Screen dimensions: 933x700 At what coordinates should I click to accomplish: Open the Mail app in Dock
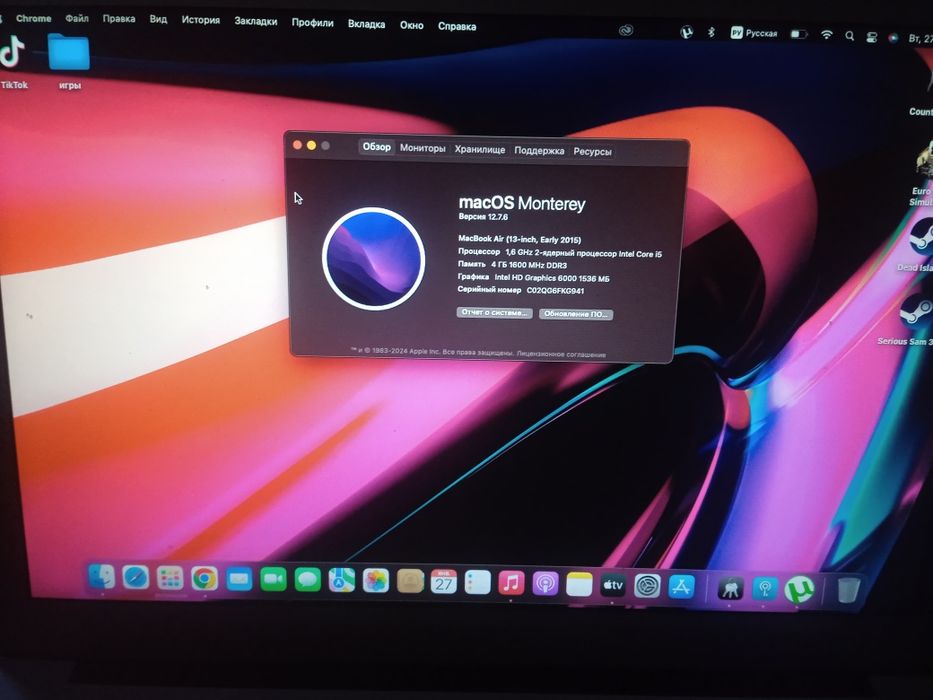click(x=239, y=579)
